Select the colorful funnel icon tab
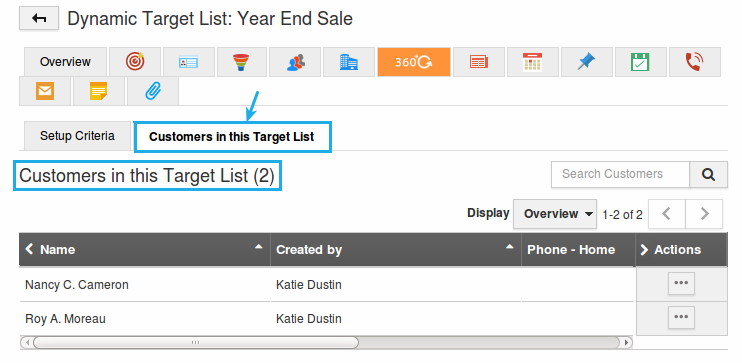The image size is (742, 363). [243, 62]
